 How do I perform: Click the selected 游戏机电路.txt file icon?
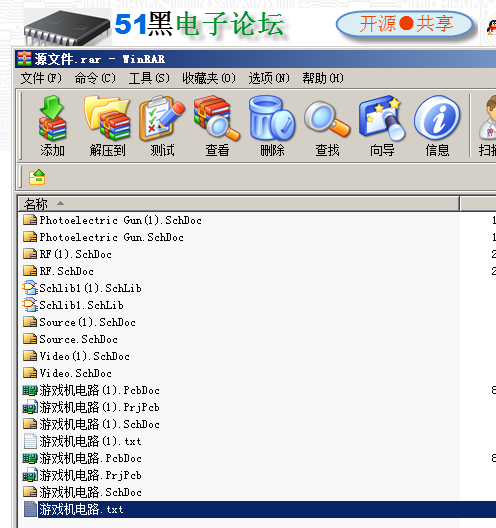(30, 509)
